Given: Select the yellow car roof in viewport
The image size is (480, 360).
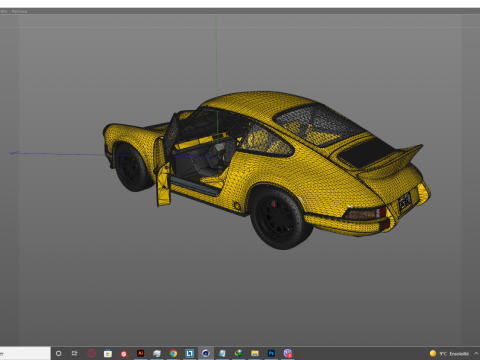Looking at the screenshot, I should [x=260, y=103].
